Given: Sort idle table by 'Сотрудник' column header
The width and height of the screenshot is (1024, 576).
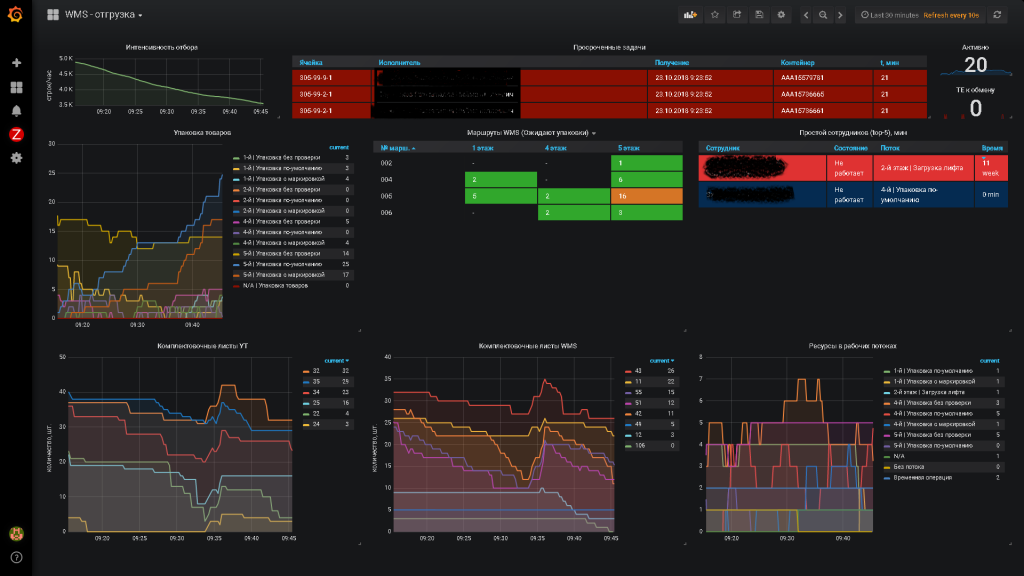Looking at the screenshot, I should 724,147.
